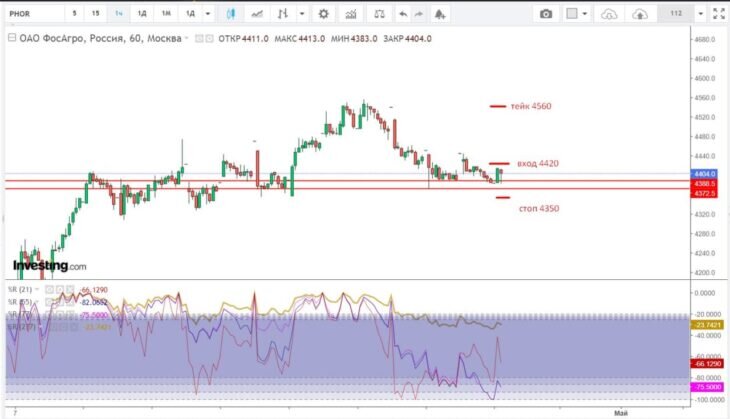Image resolution: width=730 pixels, height=419 pixels.
Task: Click the red 4388.5 price level label
Action: (704, 184)
